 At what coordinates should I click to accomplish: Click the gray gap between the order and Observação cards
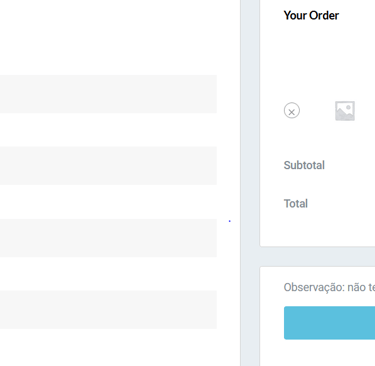(317, 257)
